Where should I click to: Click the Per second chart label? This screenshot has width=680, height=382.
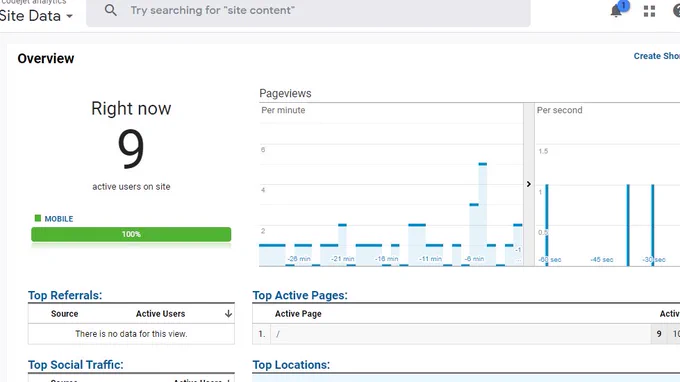[x=559, y=110]
